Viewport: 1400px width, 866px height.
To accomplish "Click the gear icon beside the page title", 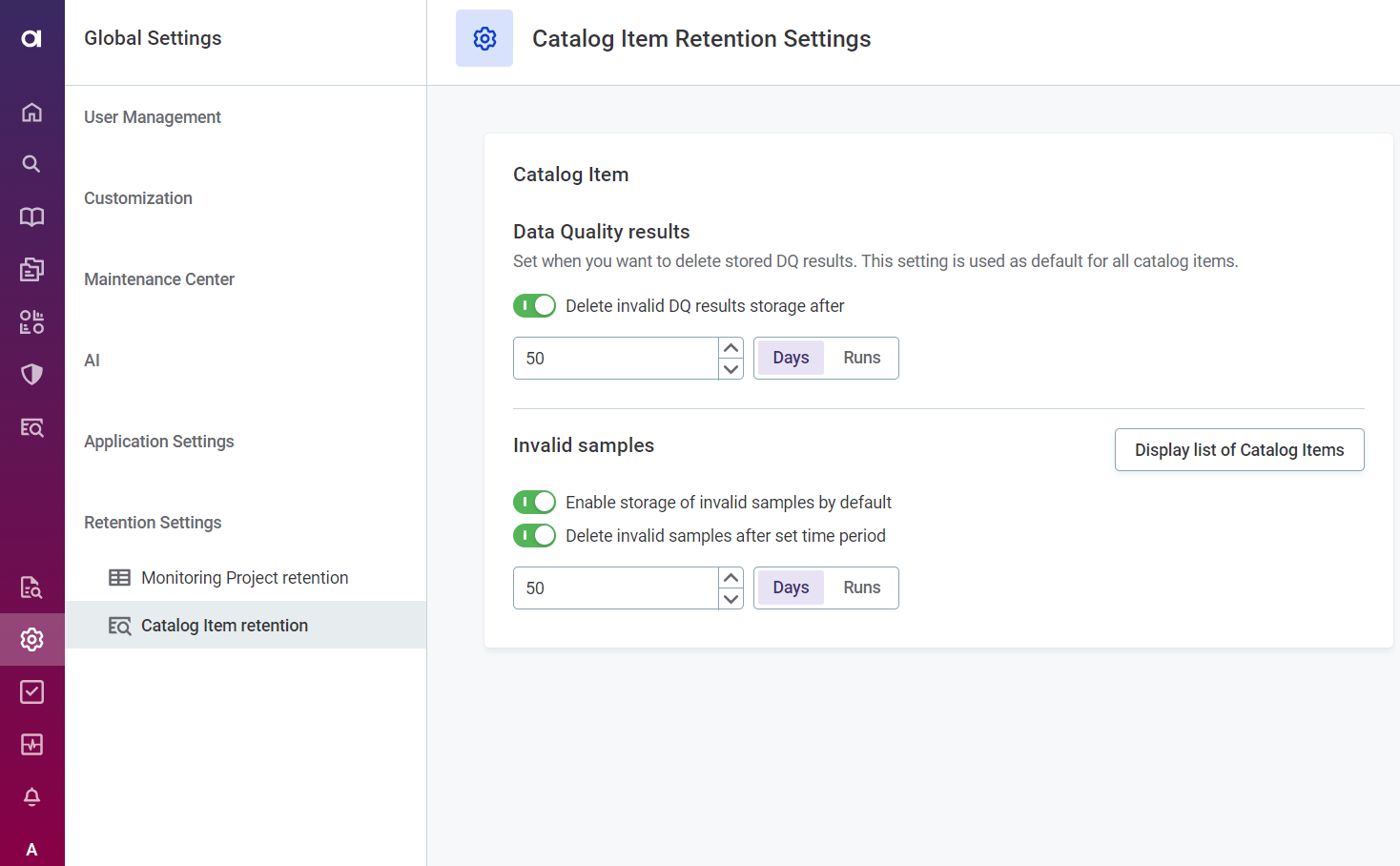I will [x=484, y=38].
